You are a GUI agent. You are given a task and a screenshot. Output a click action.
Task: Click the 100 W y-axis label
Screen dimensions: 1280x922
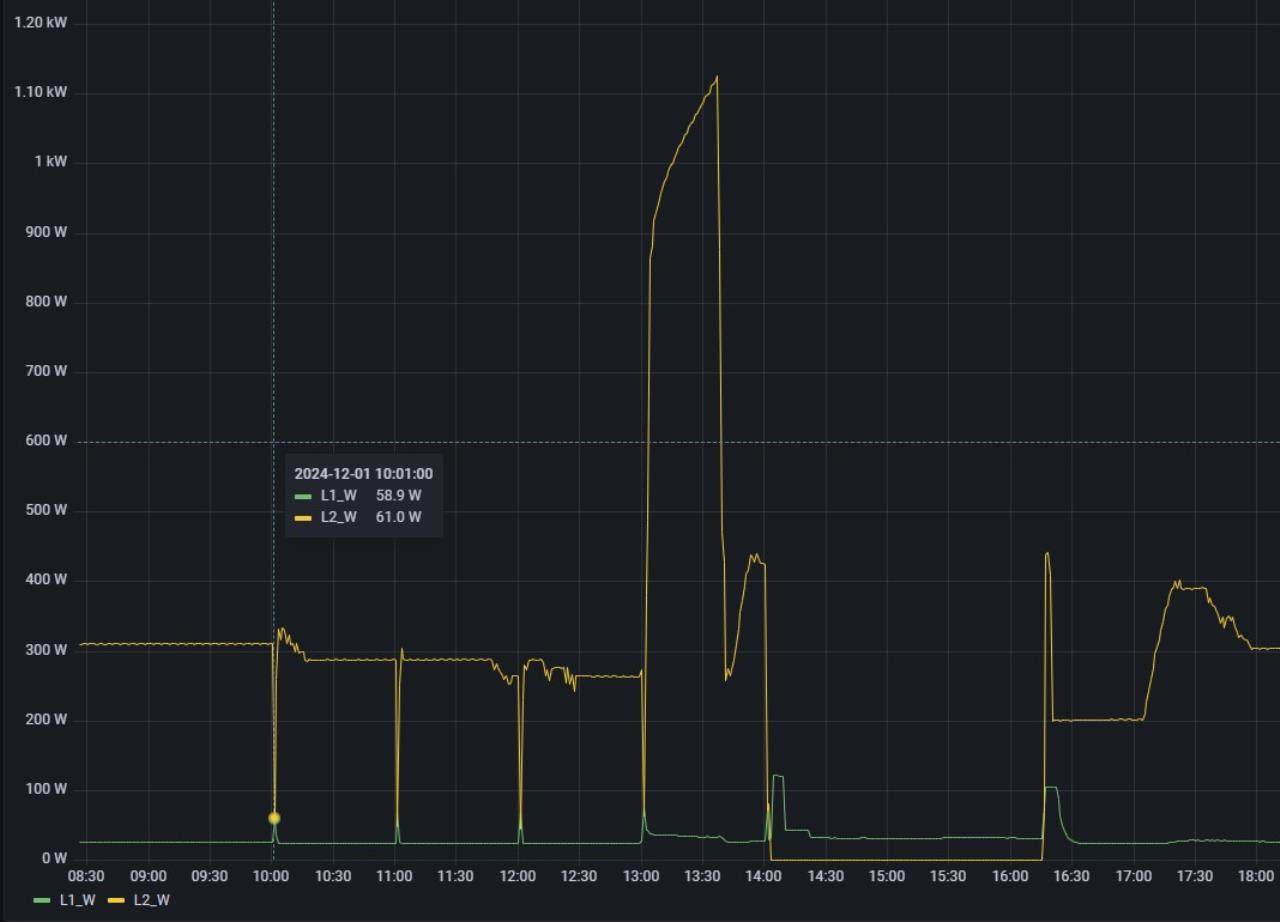pos(47,788)
